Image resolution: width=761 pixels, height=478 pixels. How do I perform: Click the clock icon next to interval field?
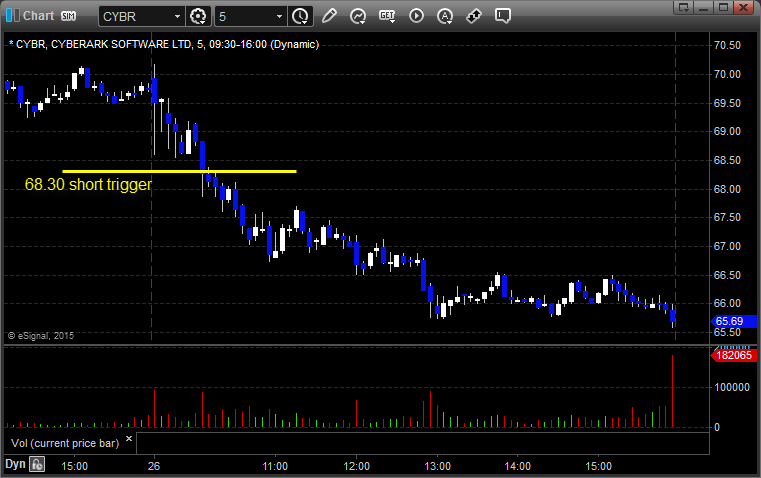[300, 16]
